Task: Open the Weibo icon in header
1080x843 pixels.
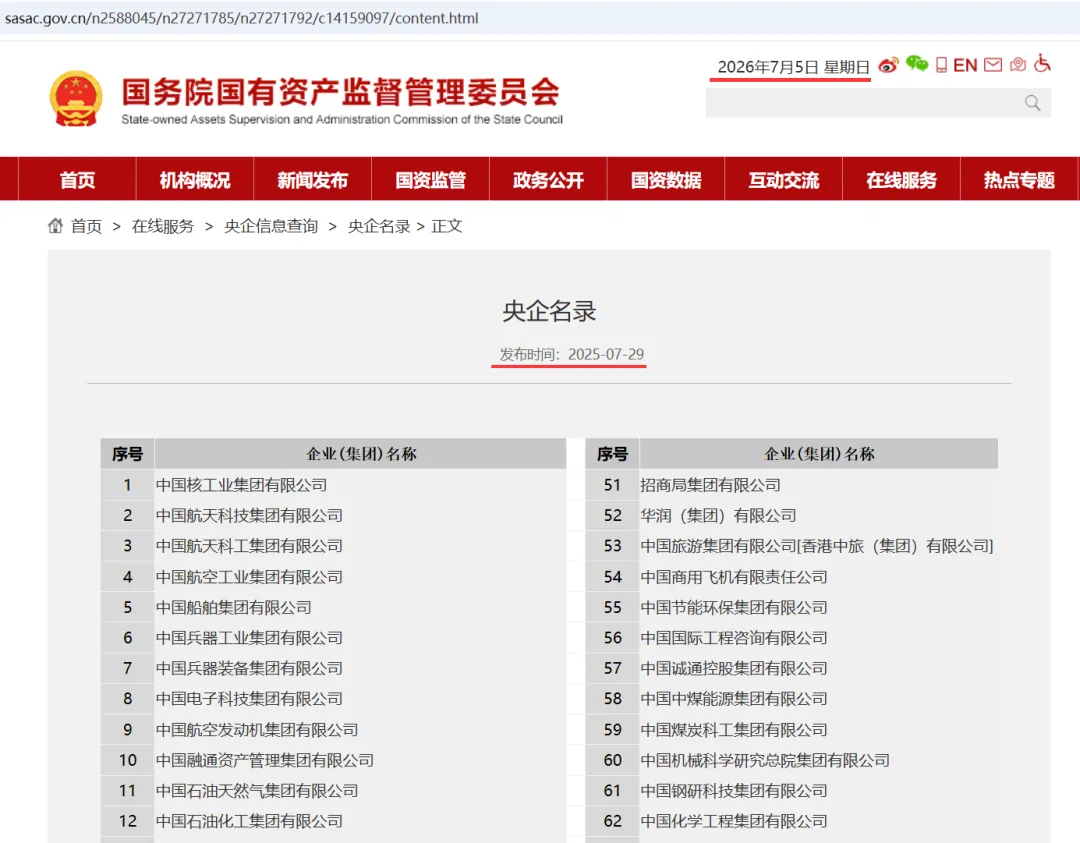Action: 889,65
